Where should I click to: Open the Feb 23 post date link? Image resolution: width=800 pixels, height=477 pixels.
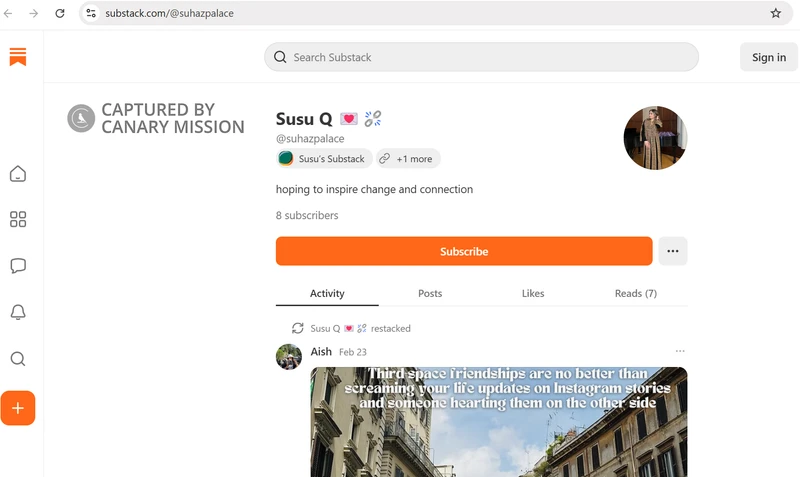tap(353, 352)
